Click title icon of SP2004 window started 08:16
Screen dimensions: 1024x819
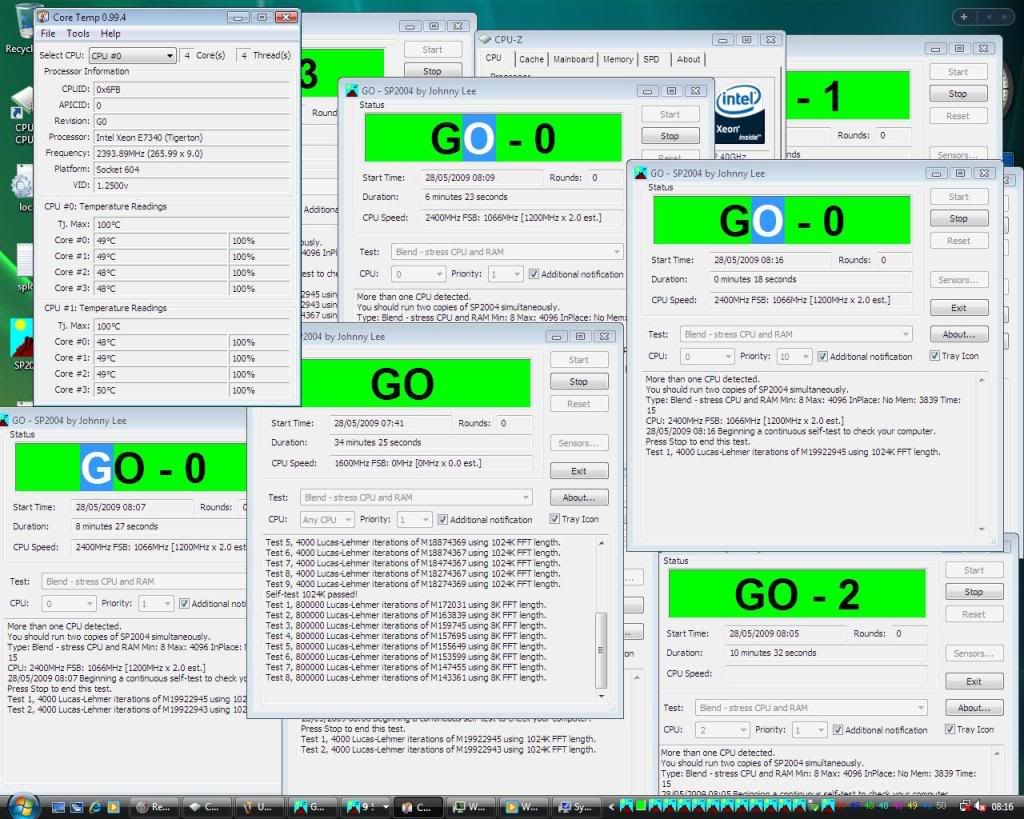641,173
